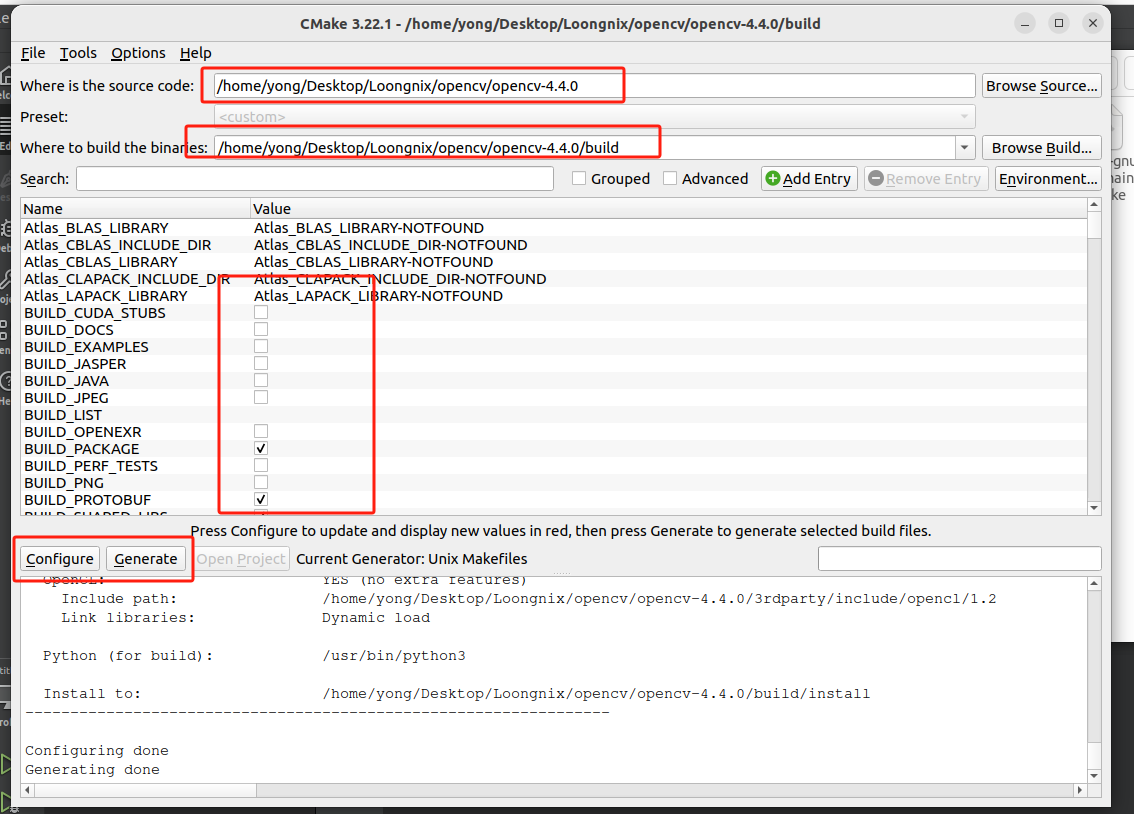This screenshot has width=1134, height=814.
Task: Open the Help menu
Action: tap(195, 53)
